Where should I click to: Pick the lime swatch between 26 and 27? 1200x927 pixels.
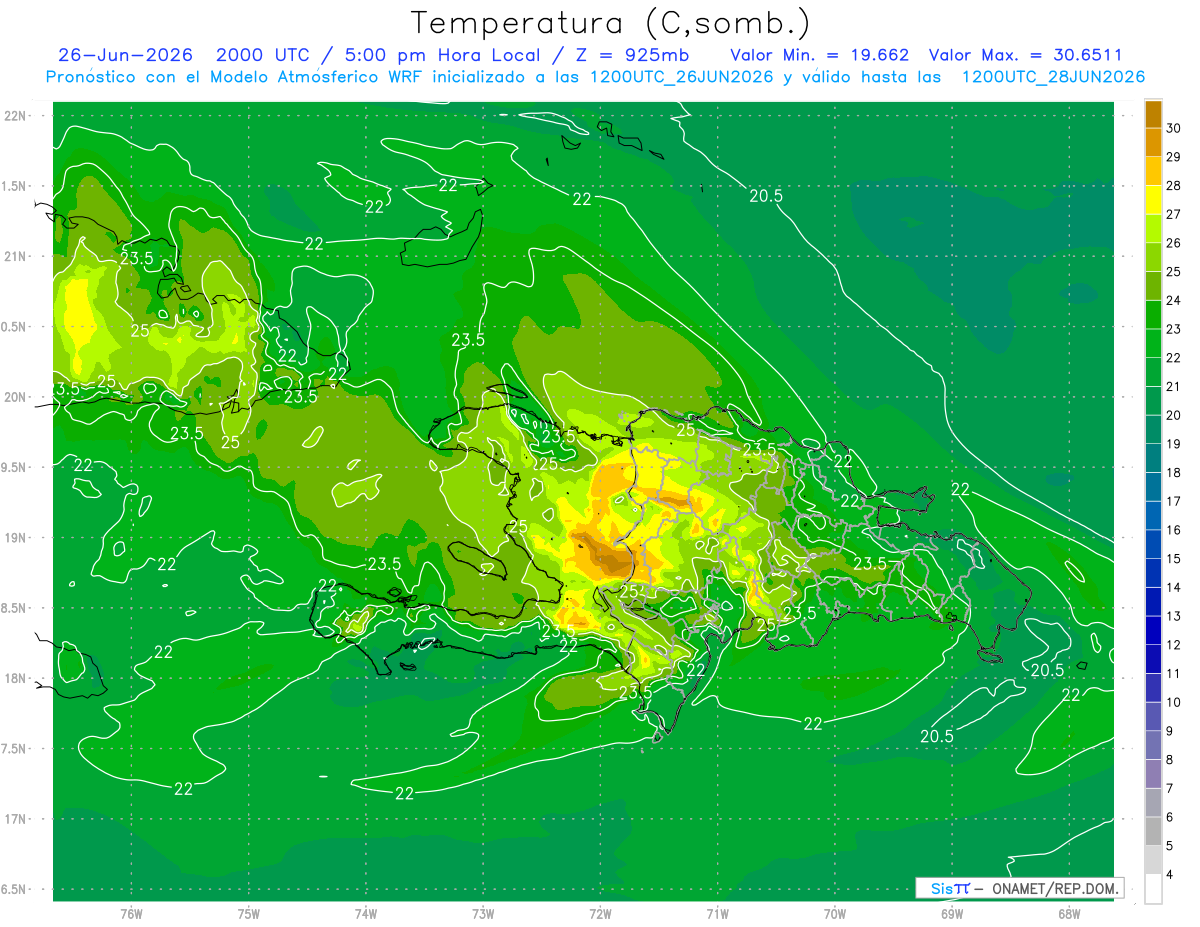1153,228
